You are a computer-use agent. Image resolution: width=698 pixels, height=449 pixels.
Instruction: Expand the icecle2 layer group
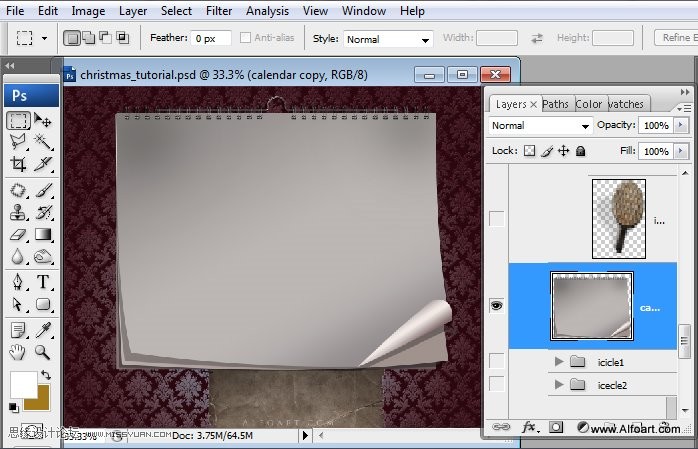click(557, 384)
